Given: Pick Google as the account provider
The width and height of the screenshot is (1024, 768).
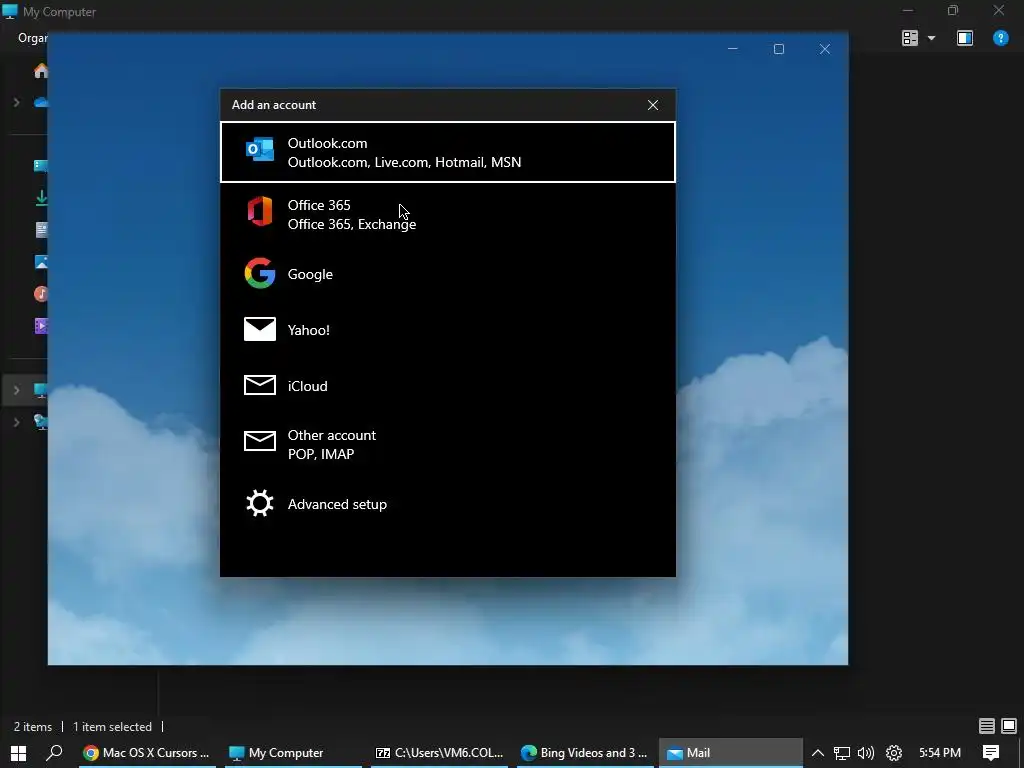Looking at the screenshot, I should [448, 274].
